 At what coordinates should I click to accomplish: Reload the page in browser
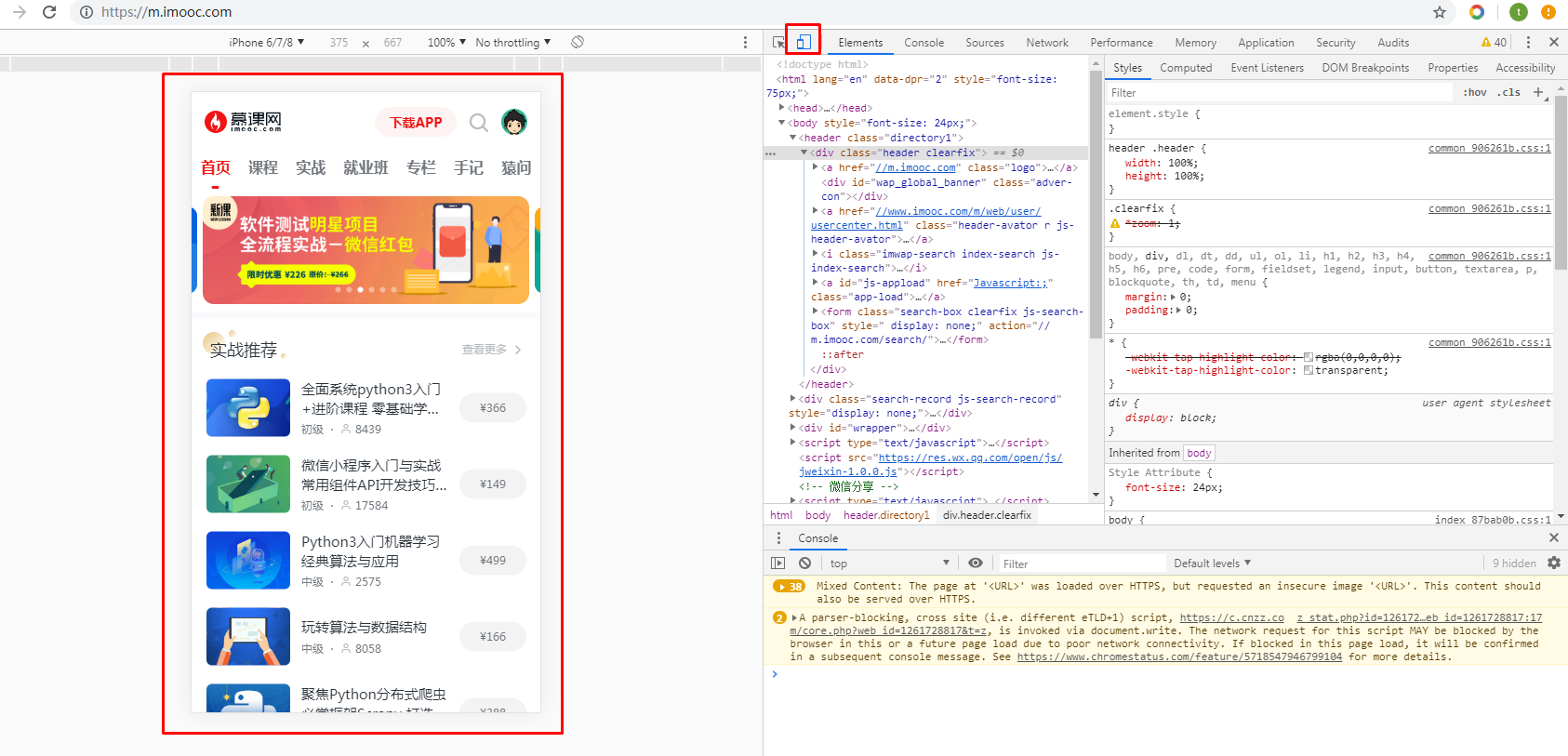tap(49, 12)
